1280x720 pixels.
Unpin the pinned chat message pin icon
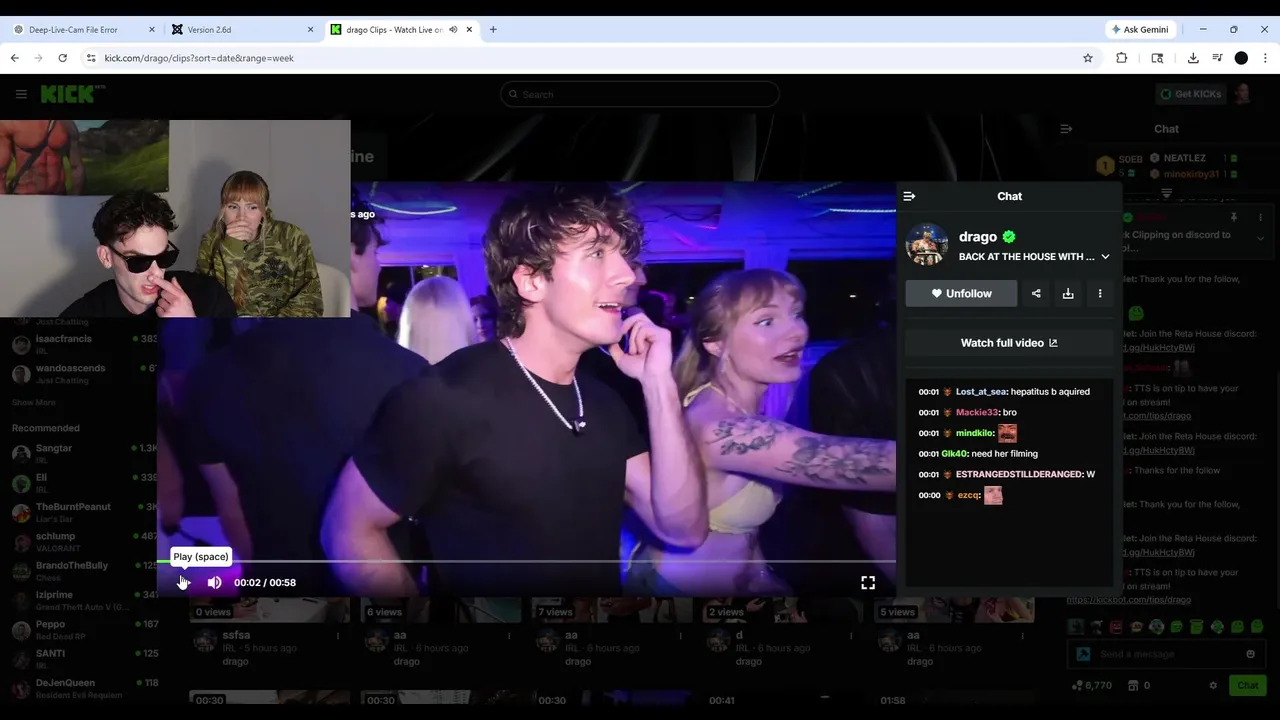[1233, 218]
